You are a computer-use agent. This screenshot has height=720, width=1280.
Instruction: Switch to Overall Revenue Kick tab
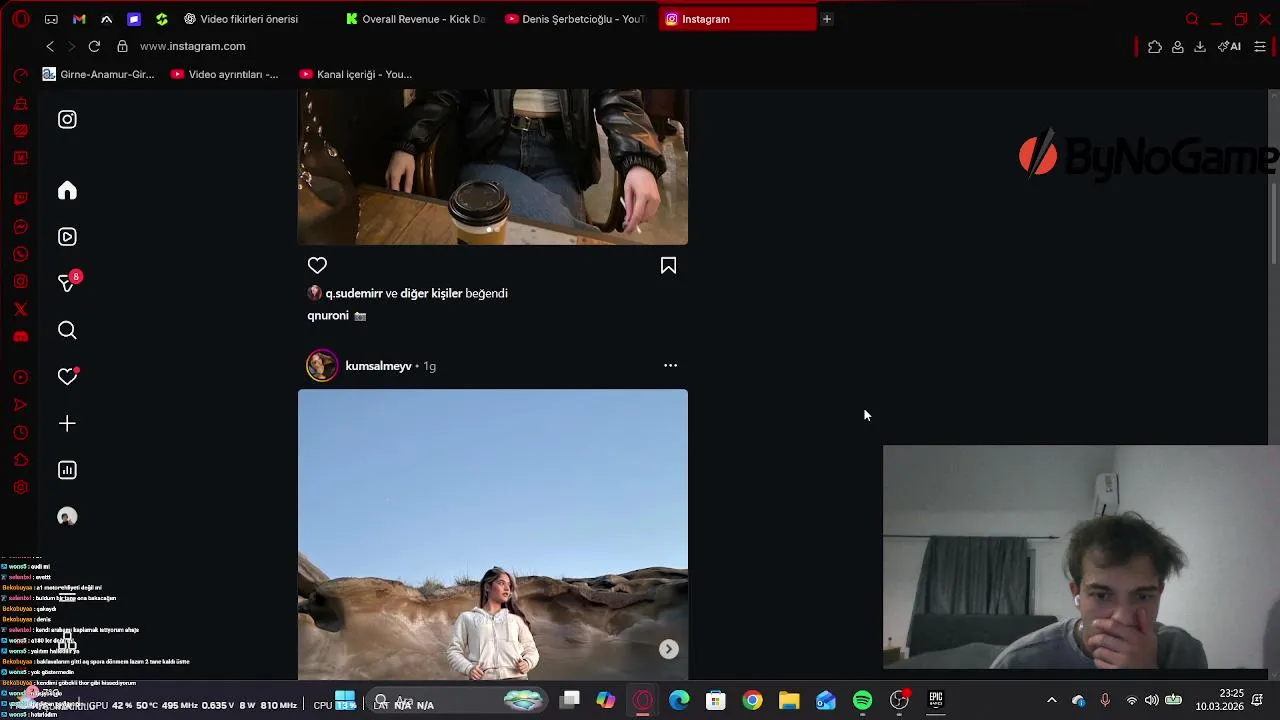click(415, 19)
